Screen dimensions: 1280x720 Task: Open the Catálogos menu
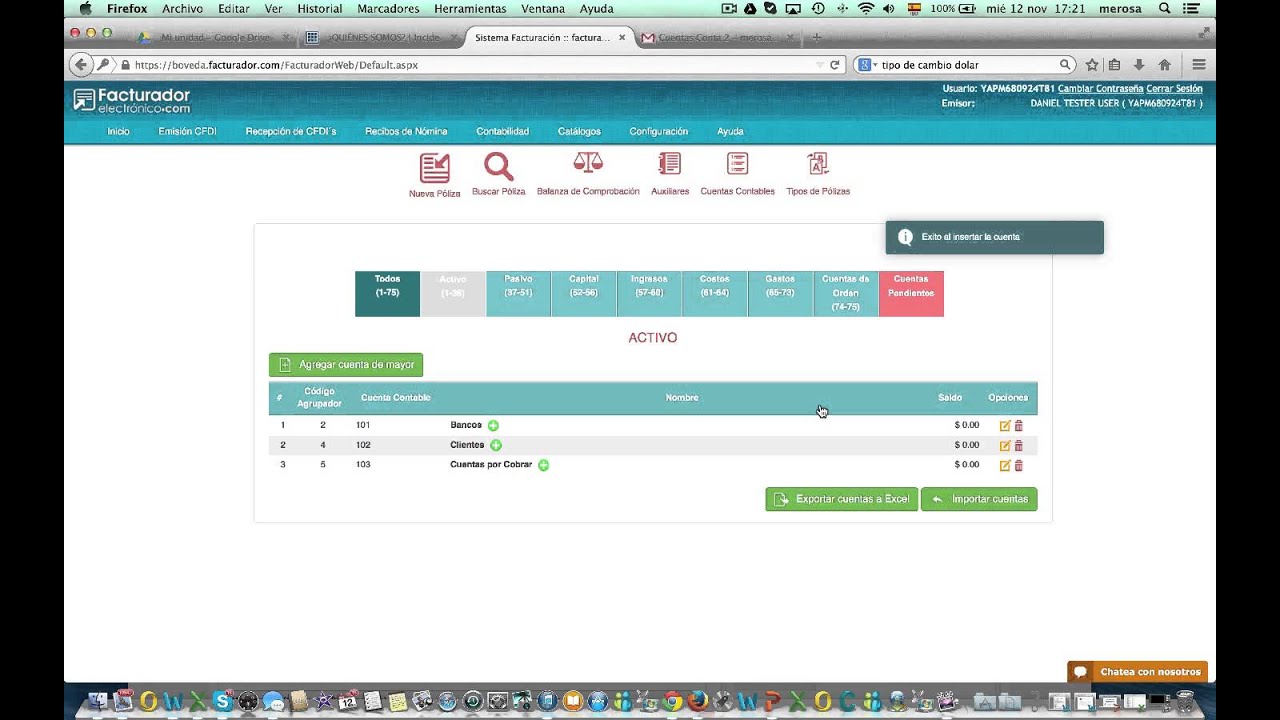point(579,131)
